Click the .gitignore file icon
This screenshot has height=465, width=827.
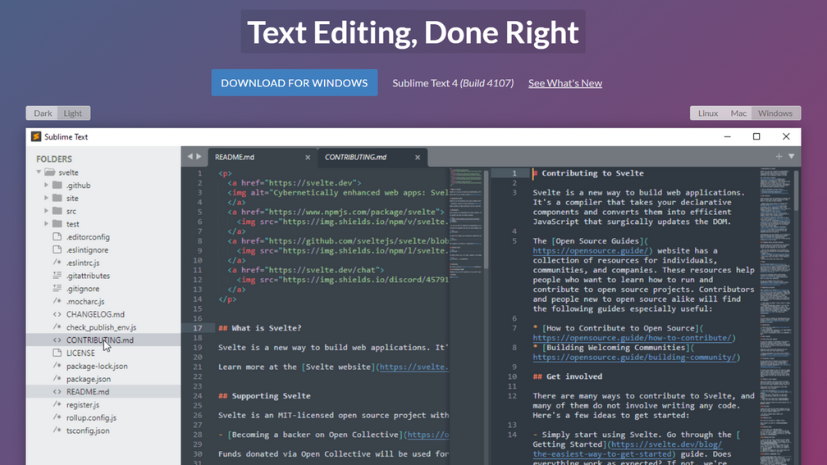click(x=57, y=289)
